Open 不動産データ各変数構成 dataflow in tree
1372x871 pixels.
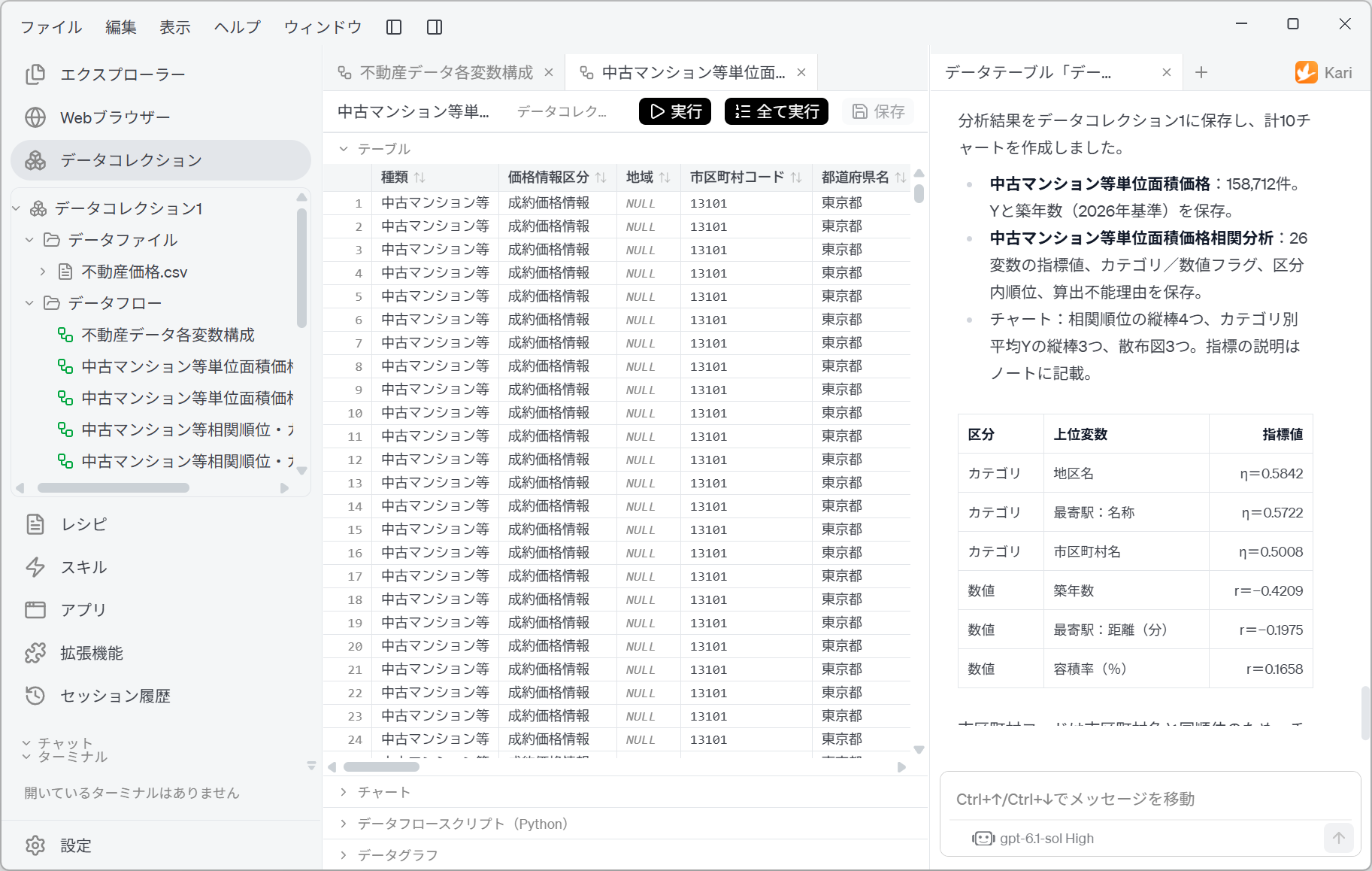click(168, 335)
